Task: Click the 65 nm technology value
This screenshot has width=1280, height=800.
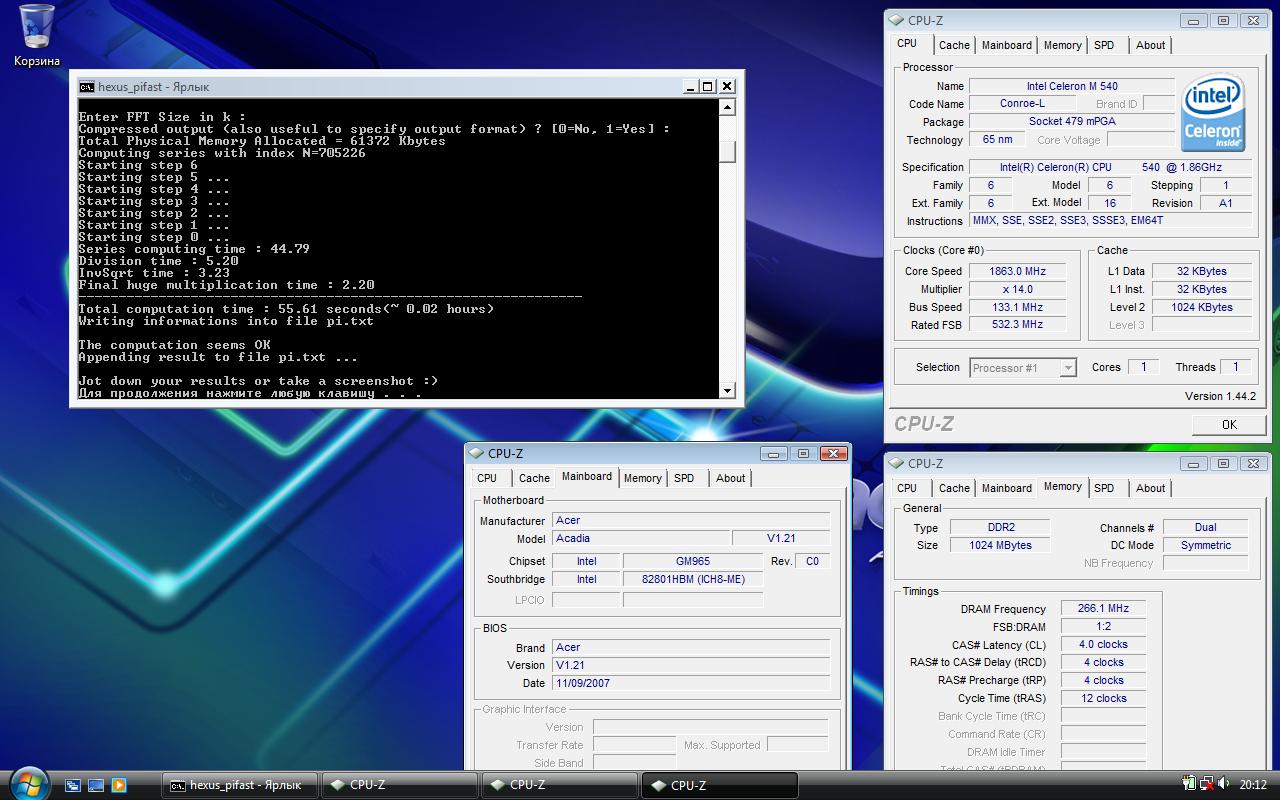Action: point(997,140)
